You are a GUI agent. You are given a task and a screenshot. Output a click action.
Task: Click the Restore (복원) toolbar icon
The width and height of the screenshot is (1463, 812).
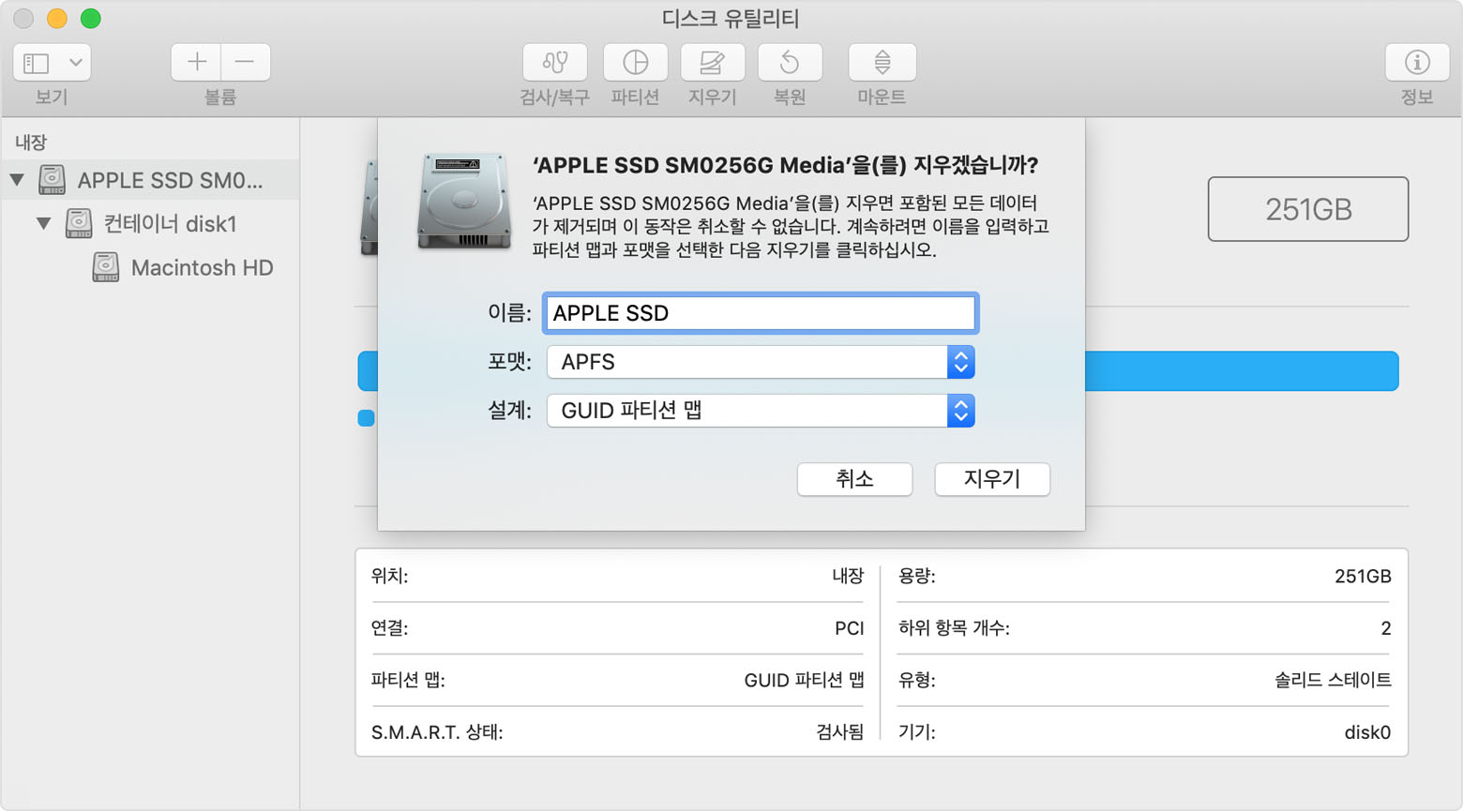coord(790,63)
